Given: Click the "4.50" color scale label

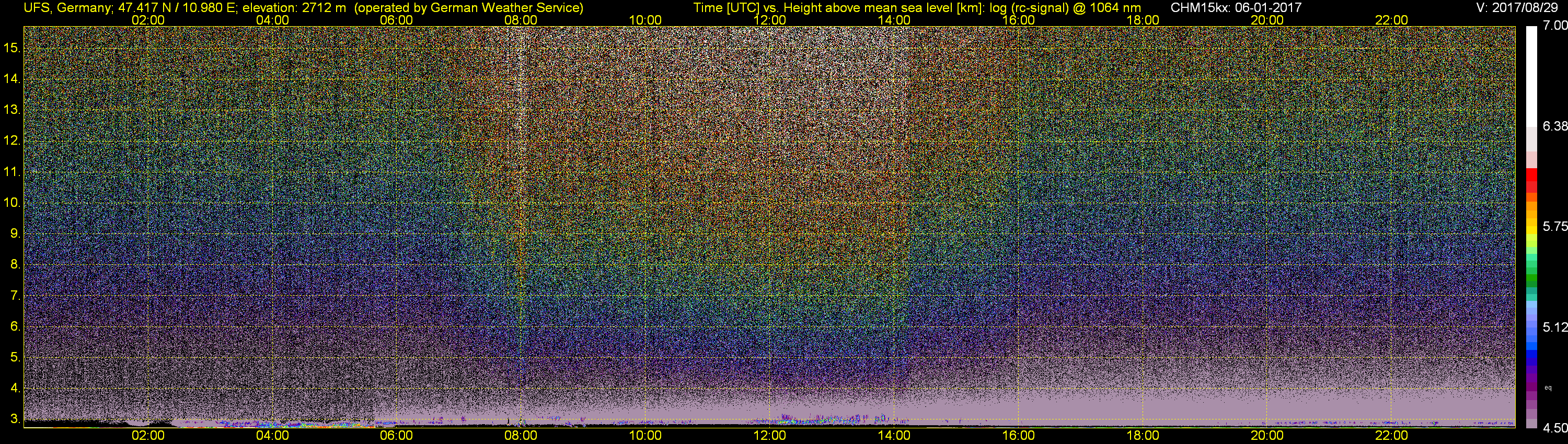Looking at the screenshot, I should point(1555,428).
